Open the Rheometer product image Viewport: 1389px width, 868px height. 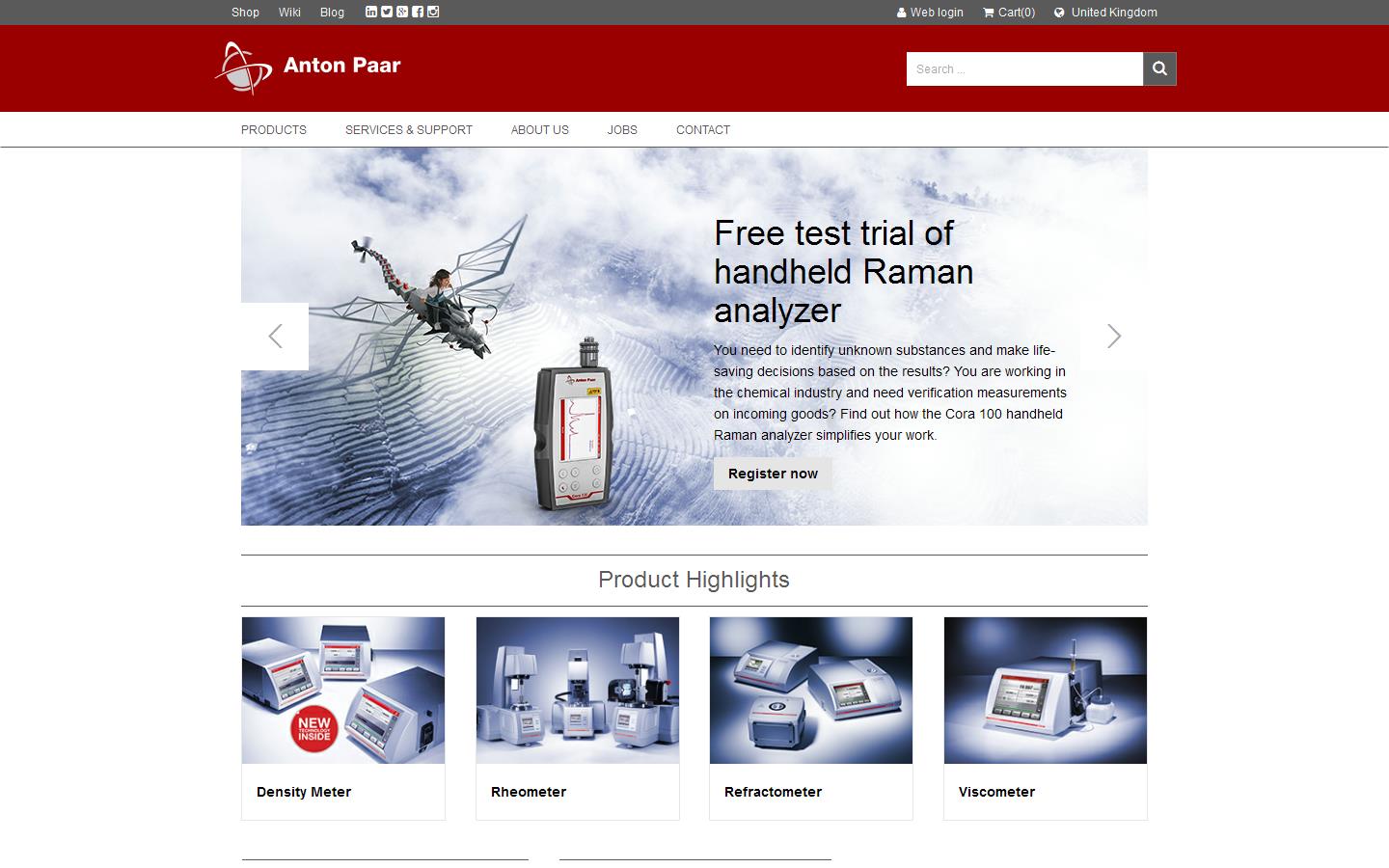(578, 691)
